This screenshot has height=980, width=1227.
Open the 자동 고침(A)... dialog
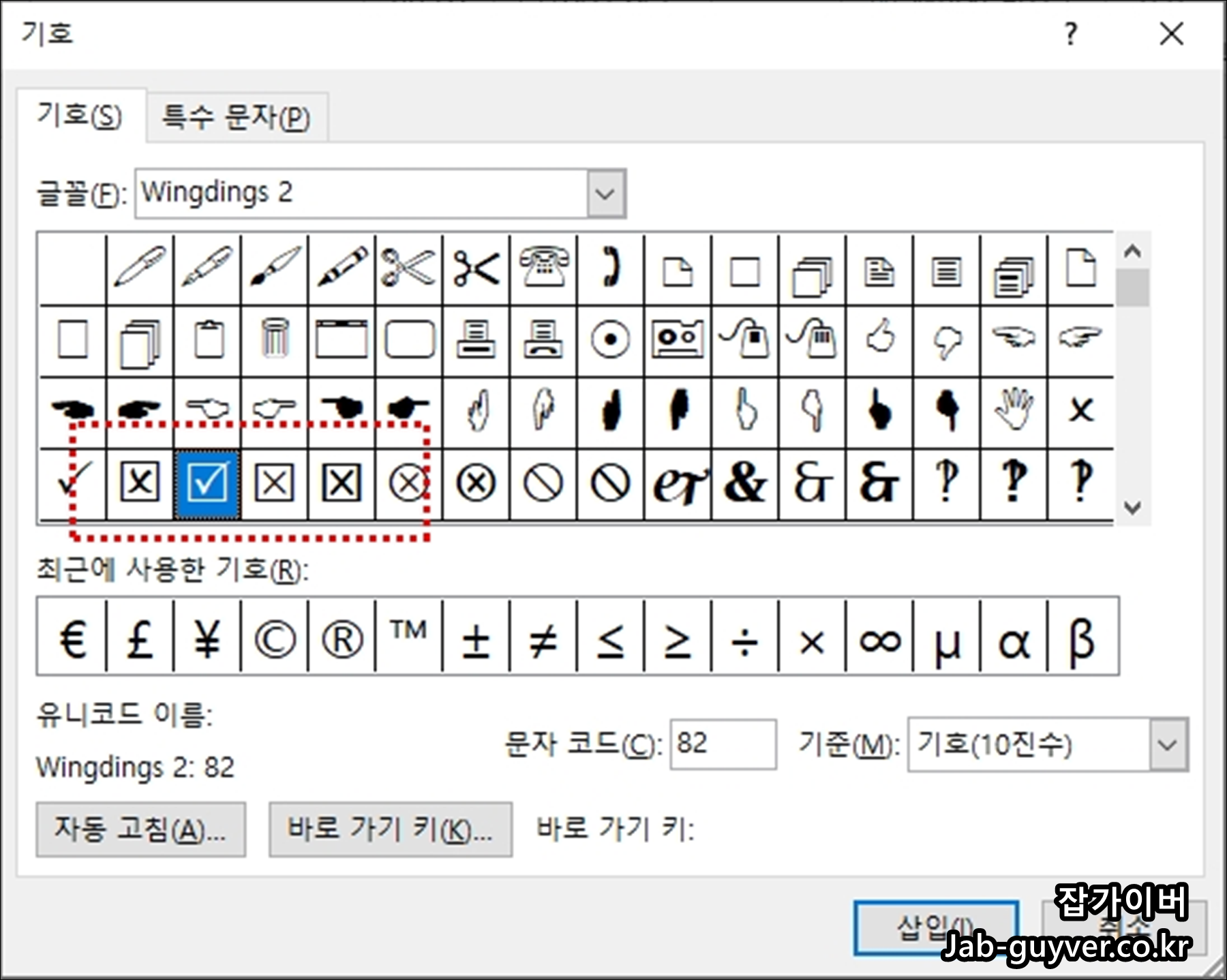coord(140,829)
